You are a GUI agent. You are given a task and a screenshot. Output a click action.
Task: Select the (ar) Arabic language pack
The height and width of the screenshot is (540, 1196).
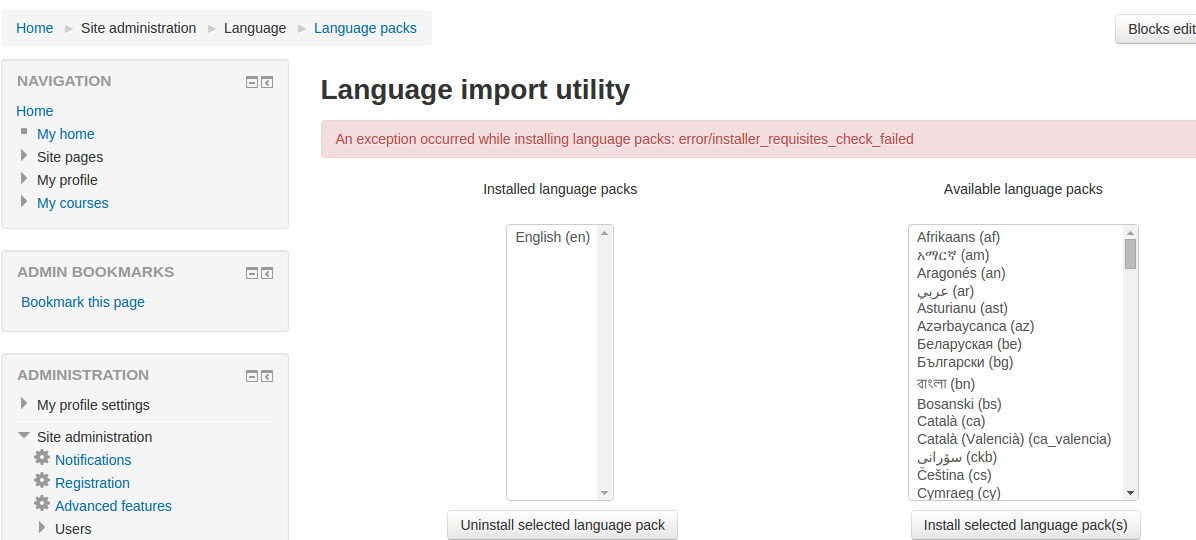(x=945, y=291)
